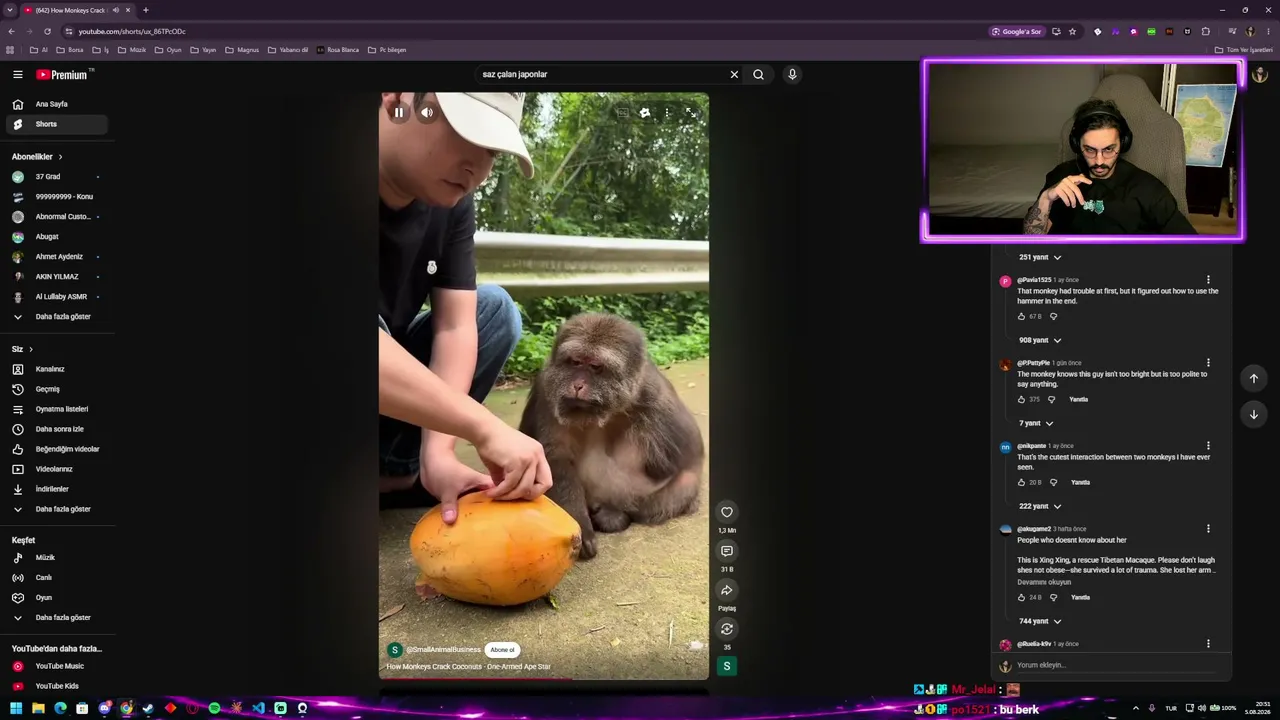This screenshot has height=720, width=1280.
Task: Open the comments button showing 31 B
Action: click(x=727, y=551)
